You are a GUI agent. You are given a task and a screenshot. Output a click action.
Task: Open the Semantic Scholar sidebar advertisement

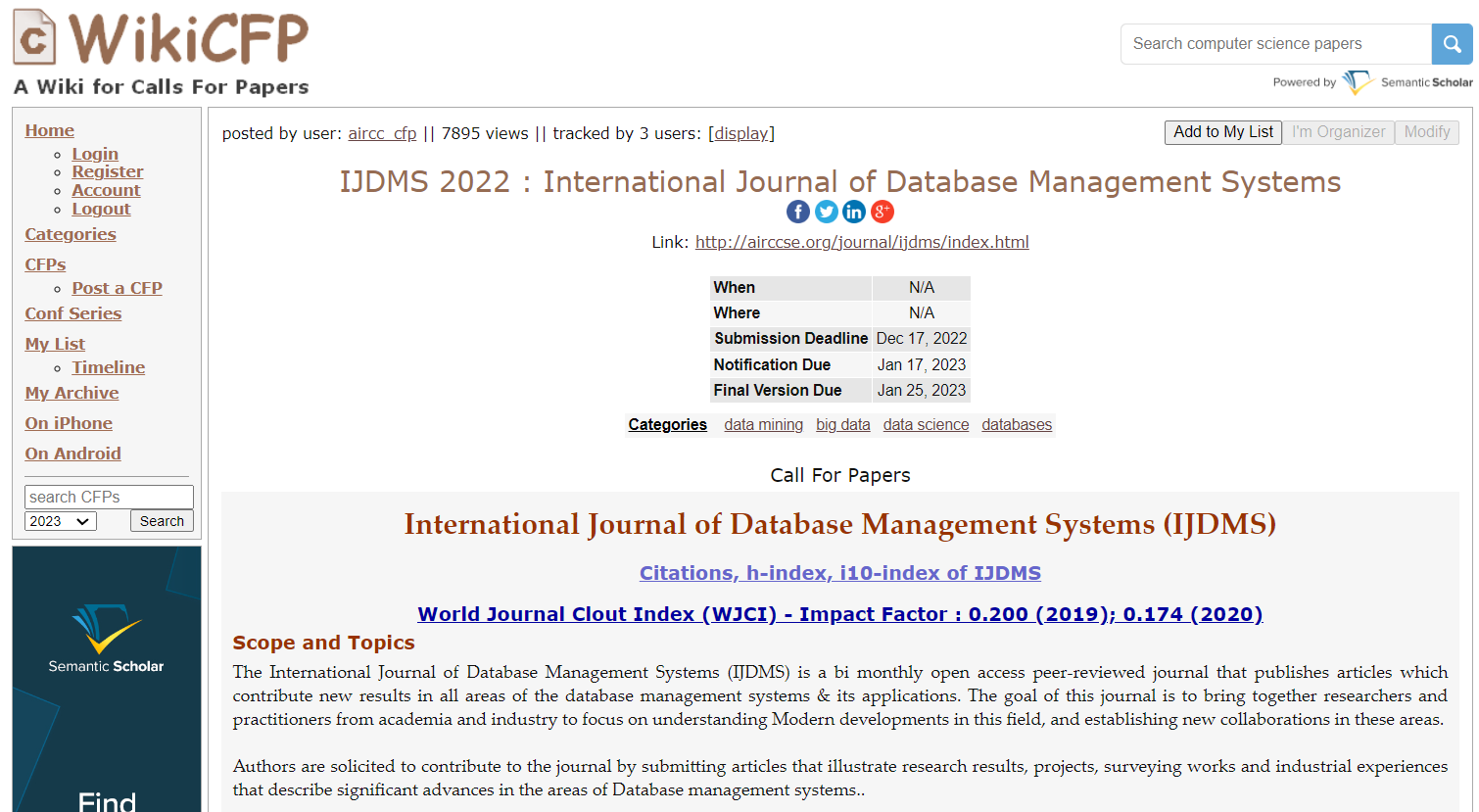(107, 679)
